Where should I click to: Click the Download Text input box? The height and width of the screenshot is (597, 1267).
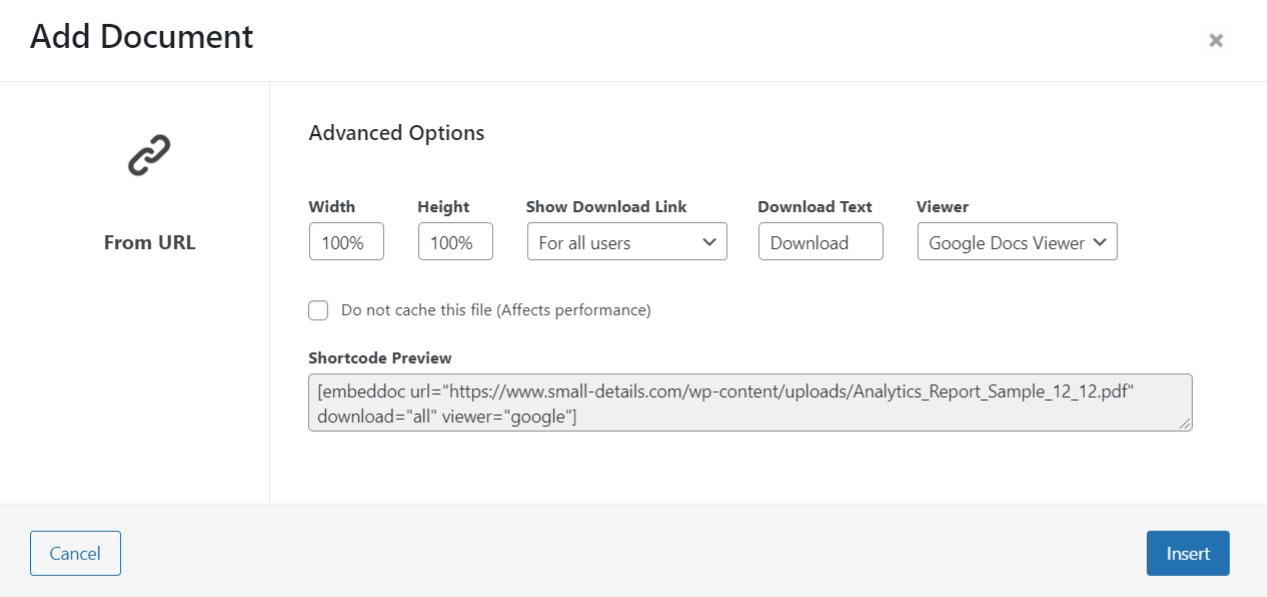click(820, 242)
